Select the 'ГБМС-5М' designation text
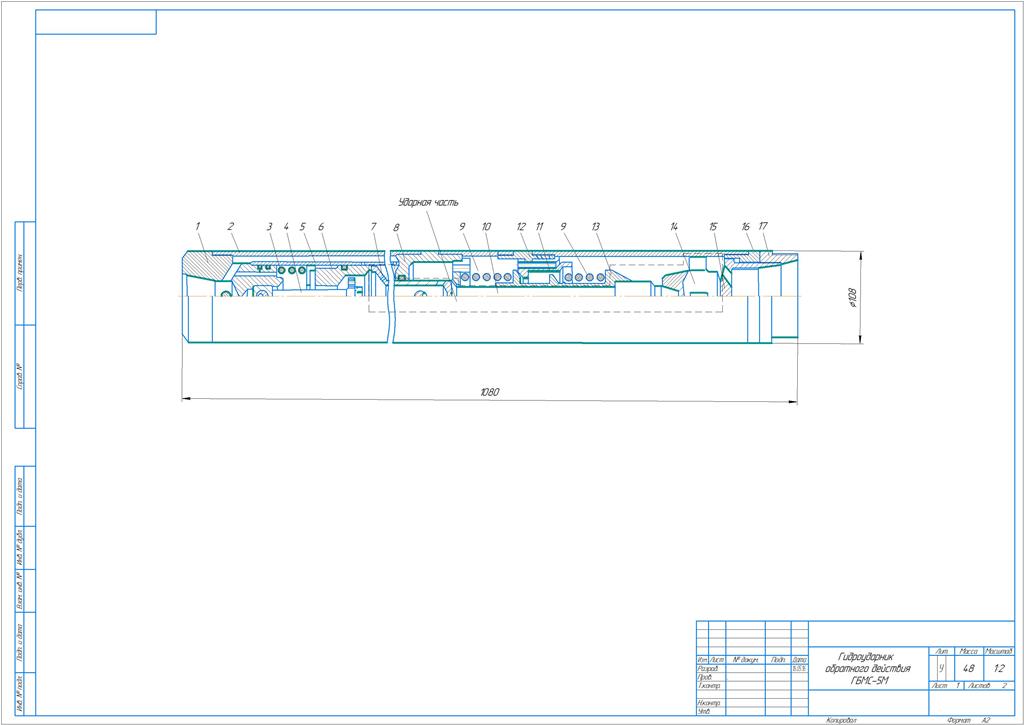The height and width of the screenshot is (725, 1024). tap(870, 681)
